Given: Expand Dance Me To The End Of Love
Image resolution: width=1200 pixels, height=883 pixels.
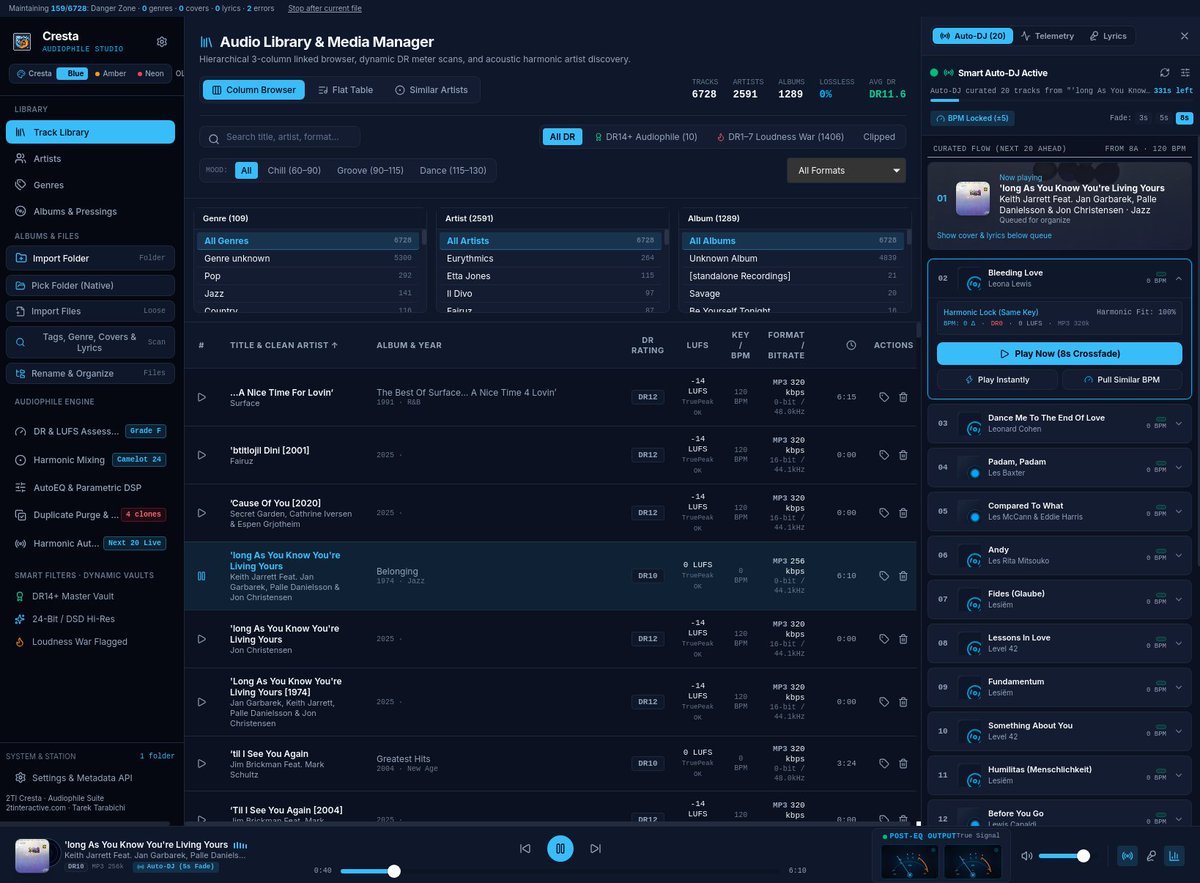Looking at the screenshot, I should [x=1178, y=423].
